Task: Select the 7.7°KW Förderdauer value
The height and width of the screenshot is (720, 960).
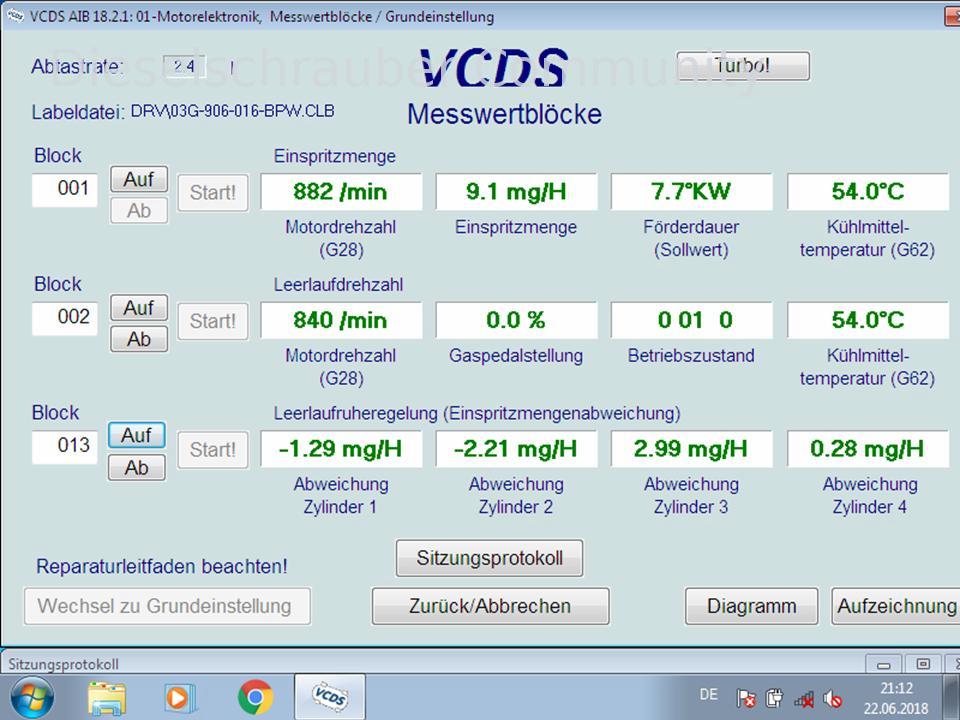Action: click(691, 192)
